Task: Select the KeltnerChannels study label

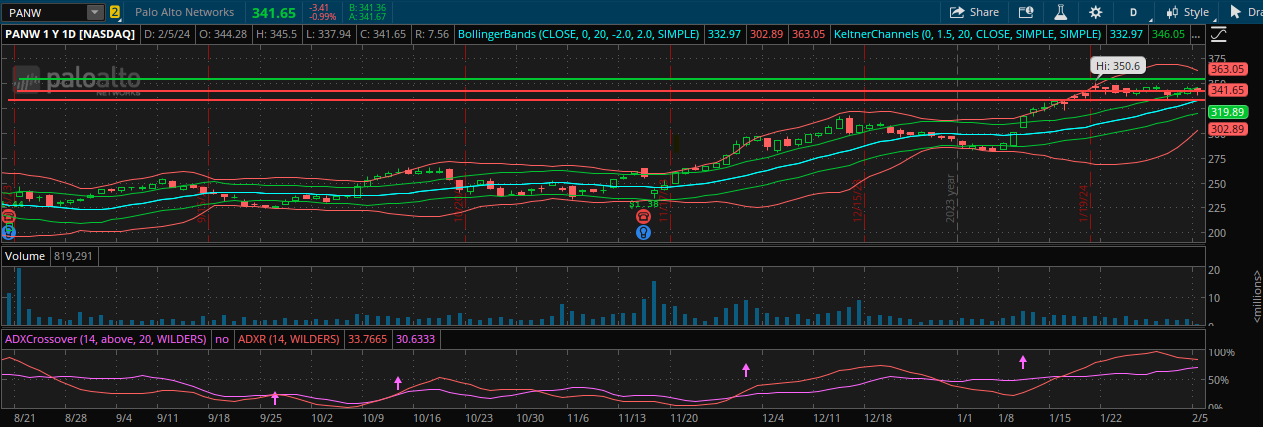Action: click(x=969, y=33)
